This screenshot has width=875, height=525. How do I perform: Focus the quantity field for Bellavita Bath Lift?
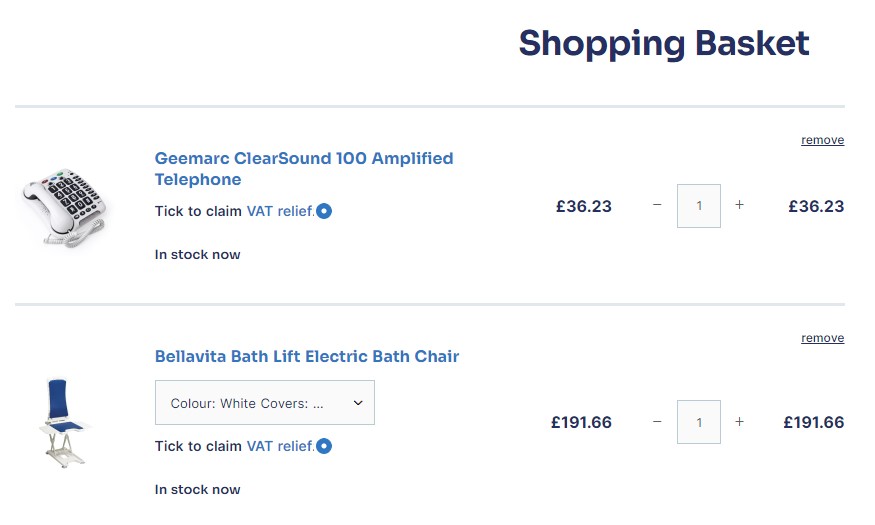pos(698,422)
